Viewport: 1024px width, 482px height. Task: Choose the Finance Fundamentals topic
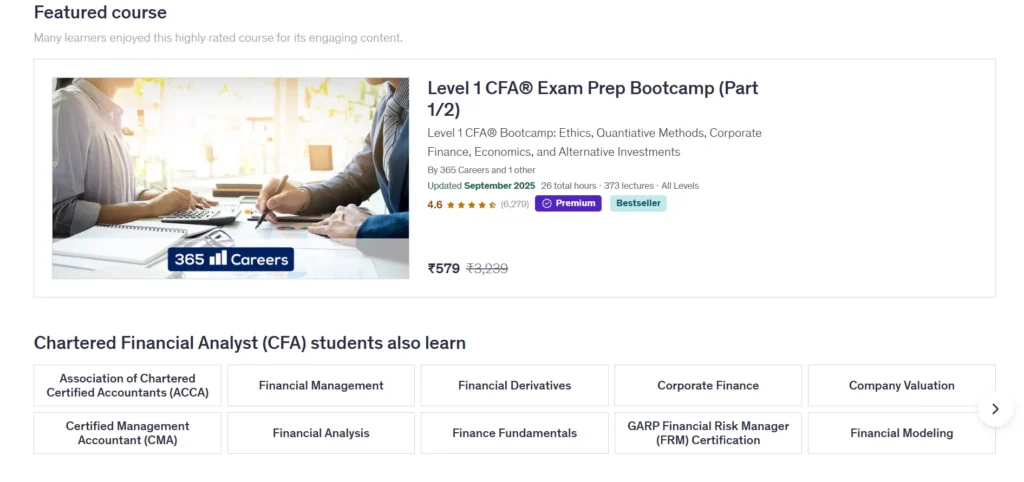(x=514, y=433)
